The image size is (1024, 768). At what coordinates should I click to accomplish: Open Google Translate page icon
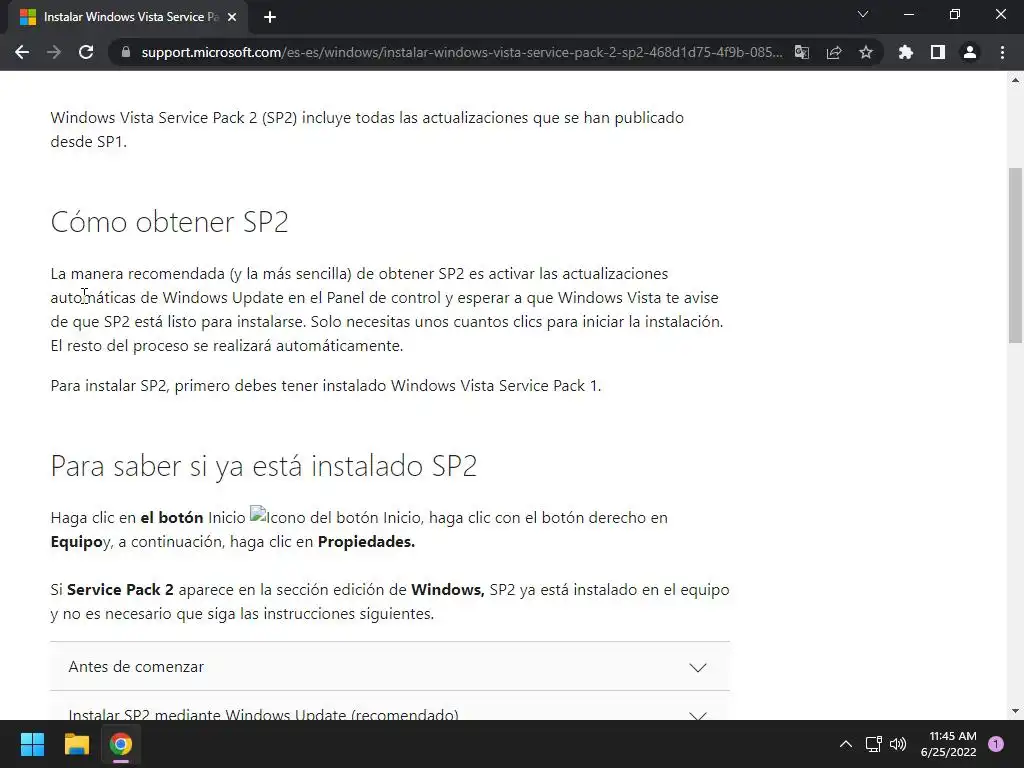pos(801,52)
